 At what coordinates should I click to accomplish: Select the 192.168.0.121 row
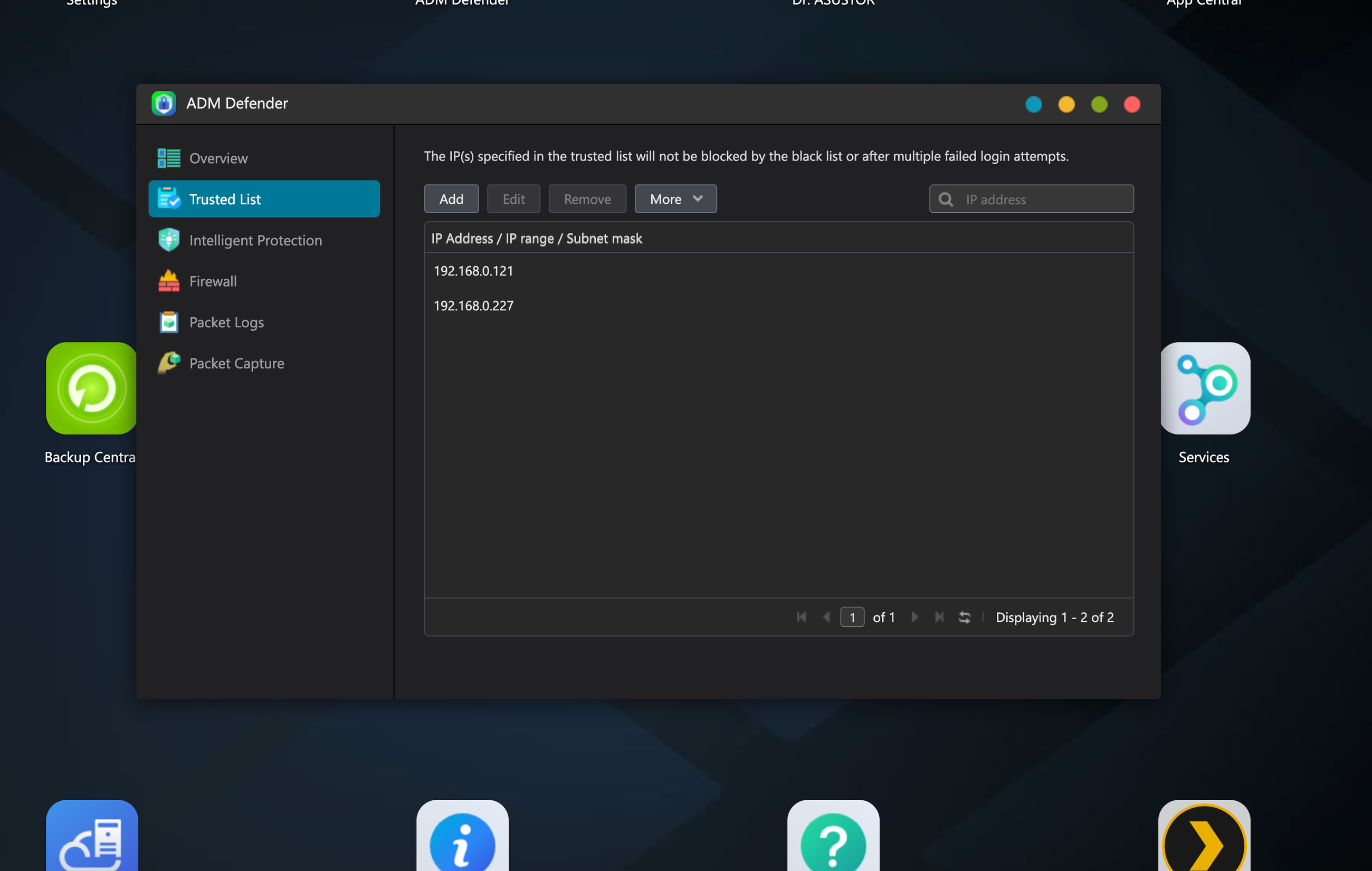pyautogui.click(x=779, y=271)
